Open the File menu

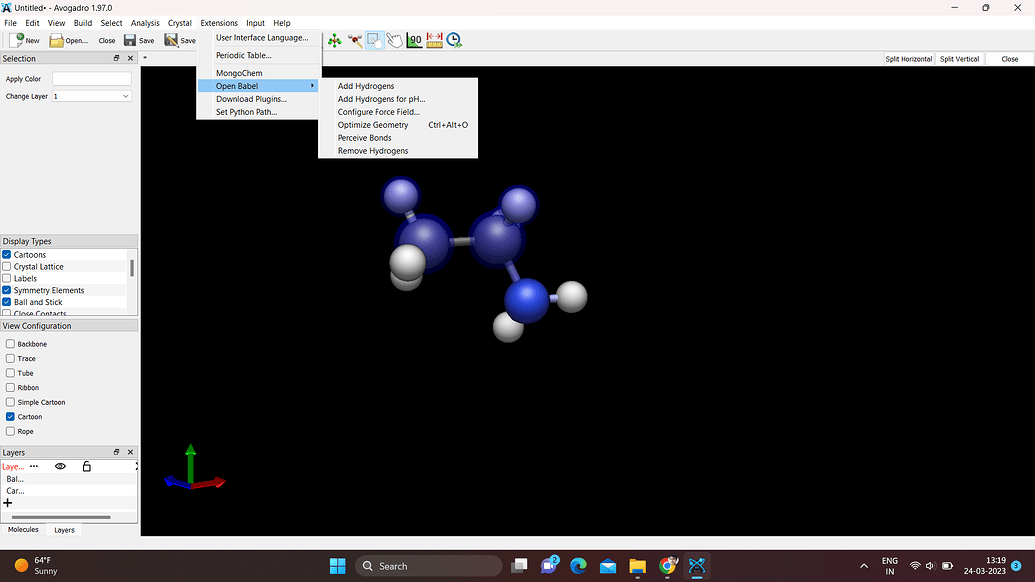pyautogui.click(x=11, y=23)
